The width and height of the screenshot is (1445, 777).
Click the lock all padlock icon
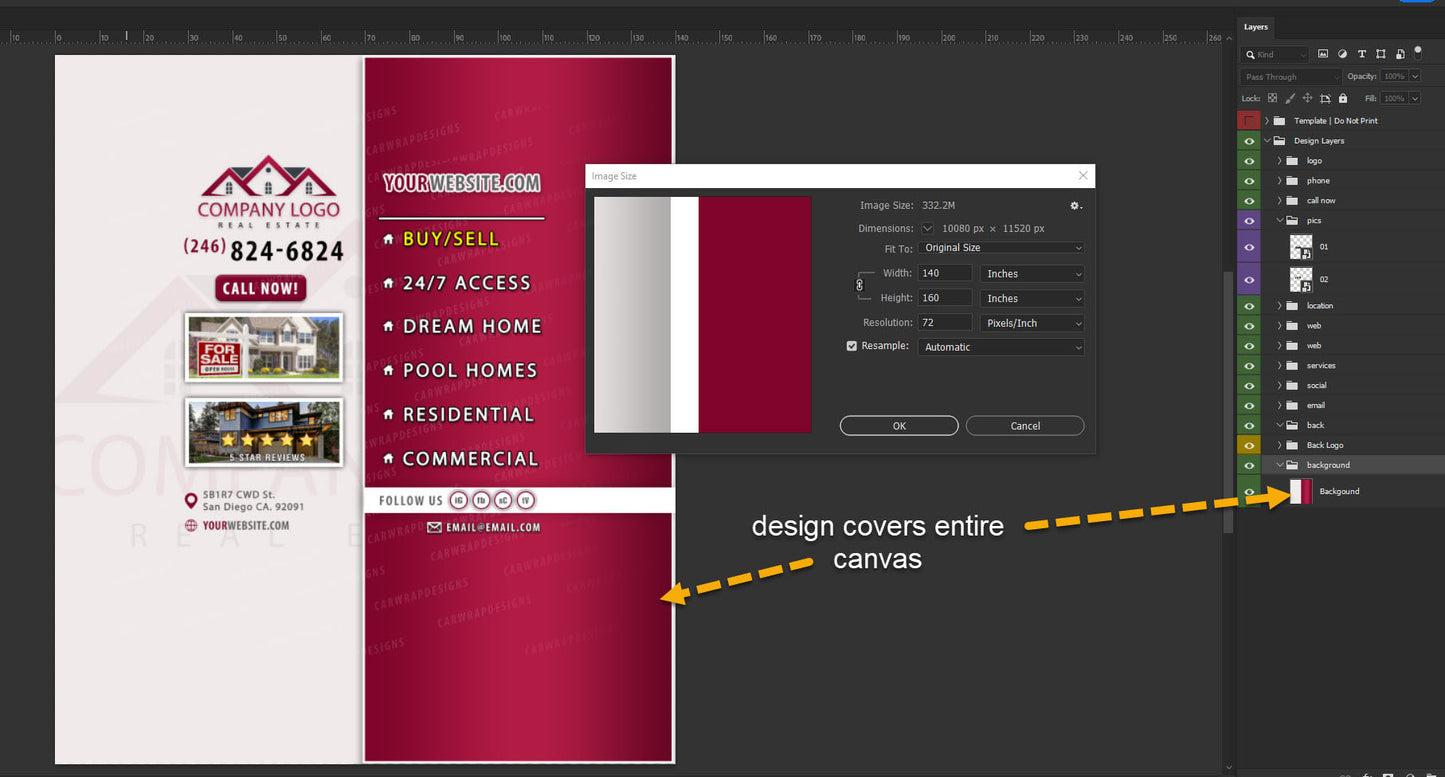tap(1343, 98)
